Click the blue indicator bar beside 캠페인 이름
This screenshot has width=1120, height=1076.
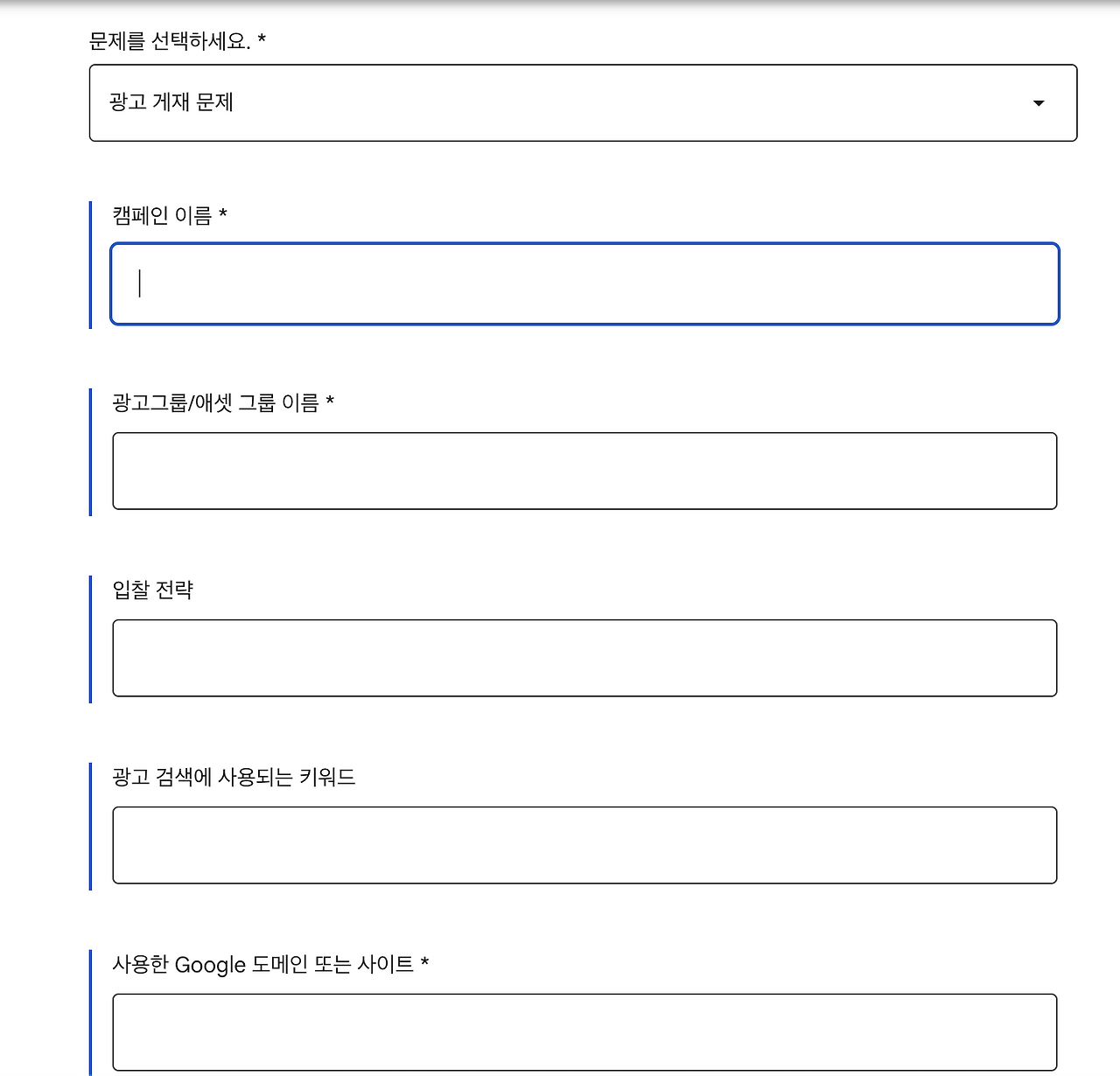(90, 264)
